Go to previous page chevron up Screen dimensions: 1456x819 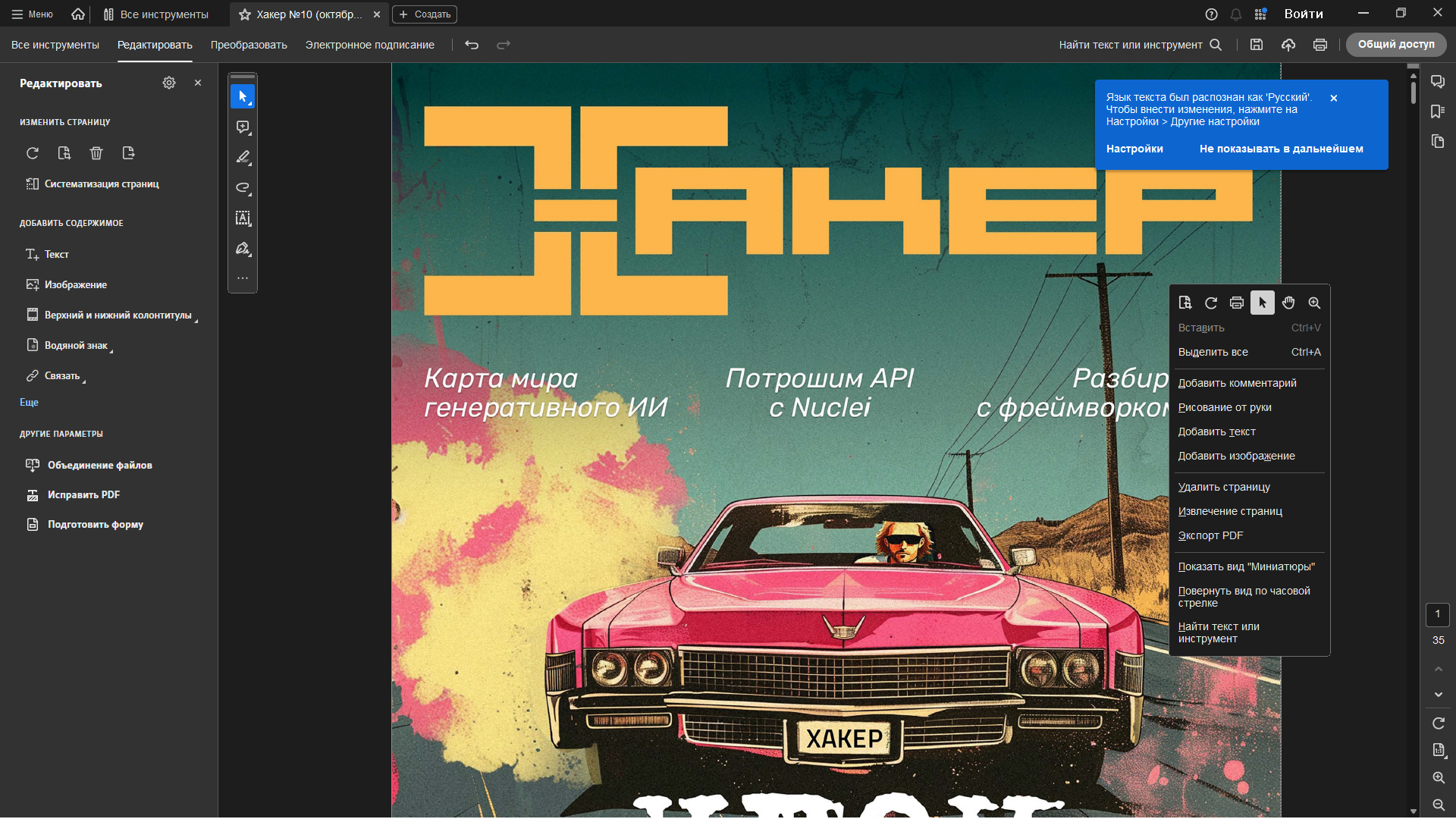point(1439,669)
